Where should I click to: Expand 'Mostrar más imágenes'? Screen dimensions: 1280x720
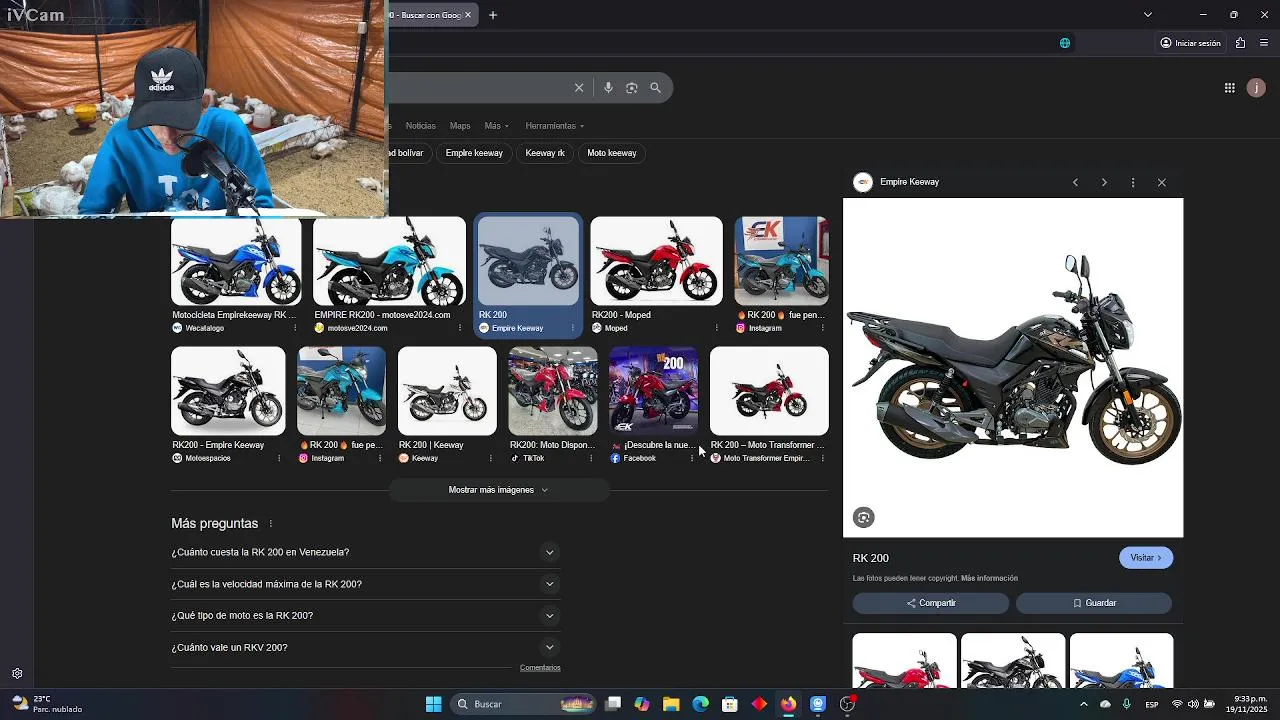pos(498,490)
